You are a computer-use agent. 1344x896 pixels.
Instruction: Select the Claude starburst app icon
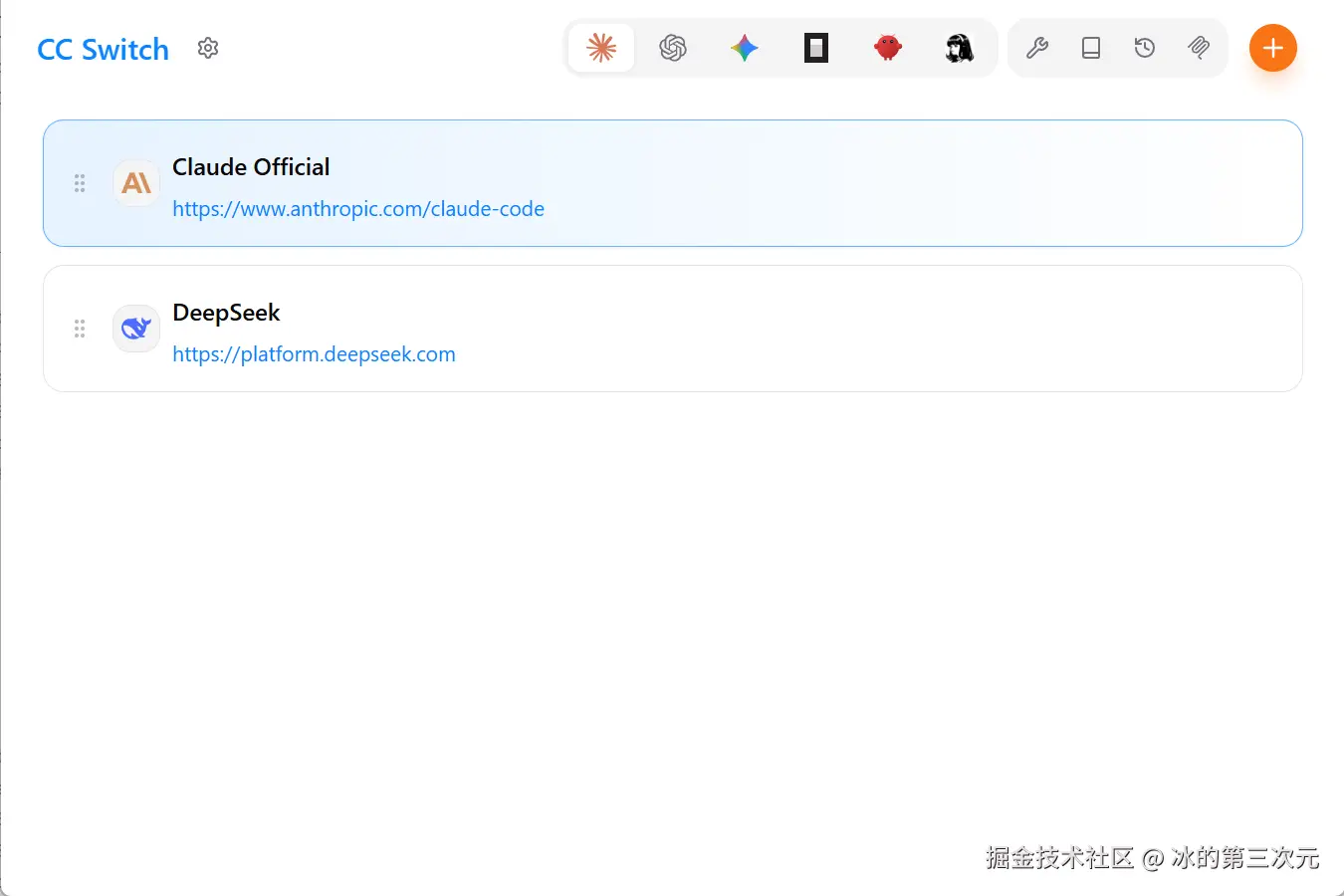tap(601, 48)
